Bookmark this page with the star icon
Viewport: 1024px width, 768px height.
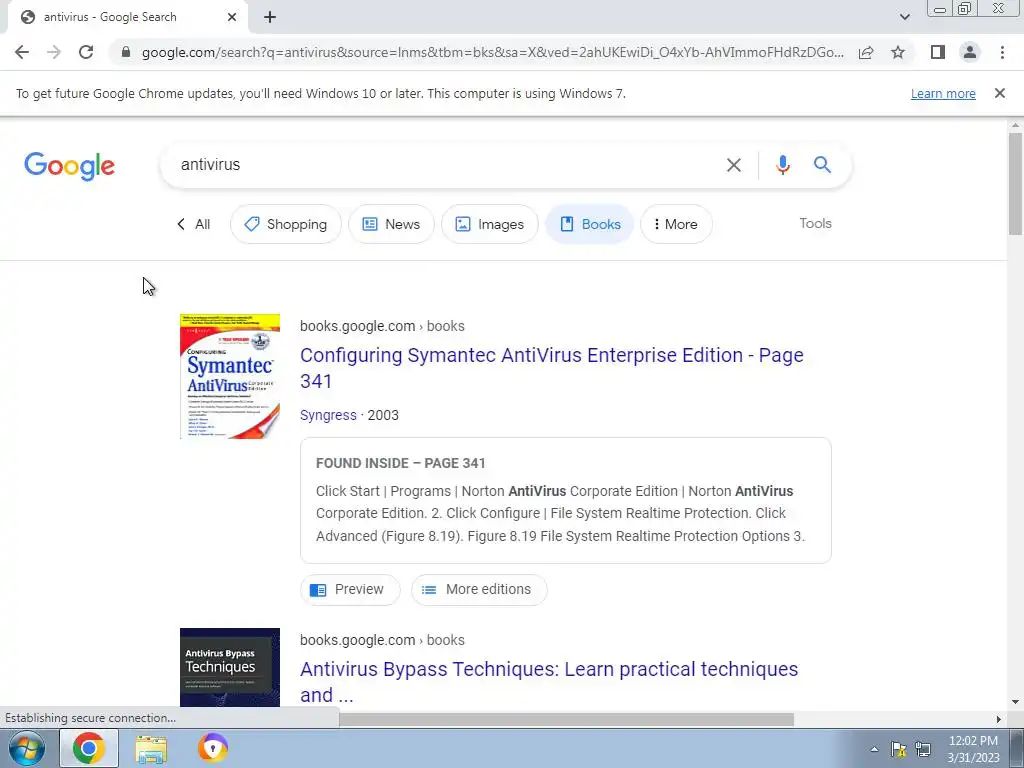point(898,52)
